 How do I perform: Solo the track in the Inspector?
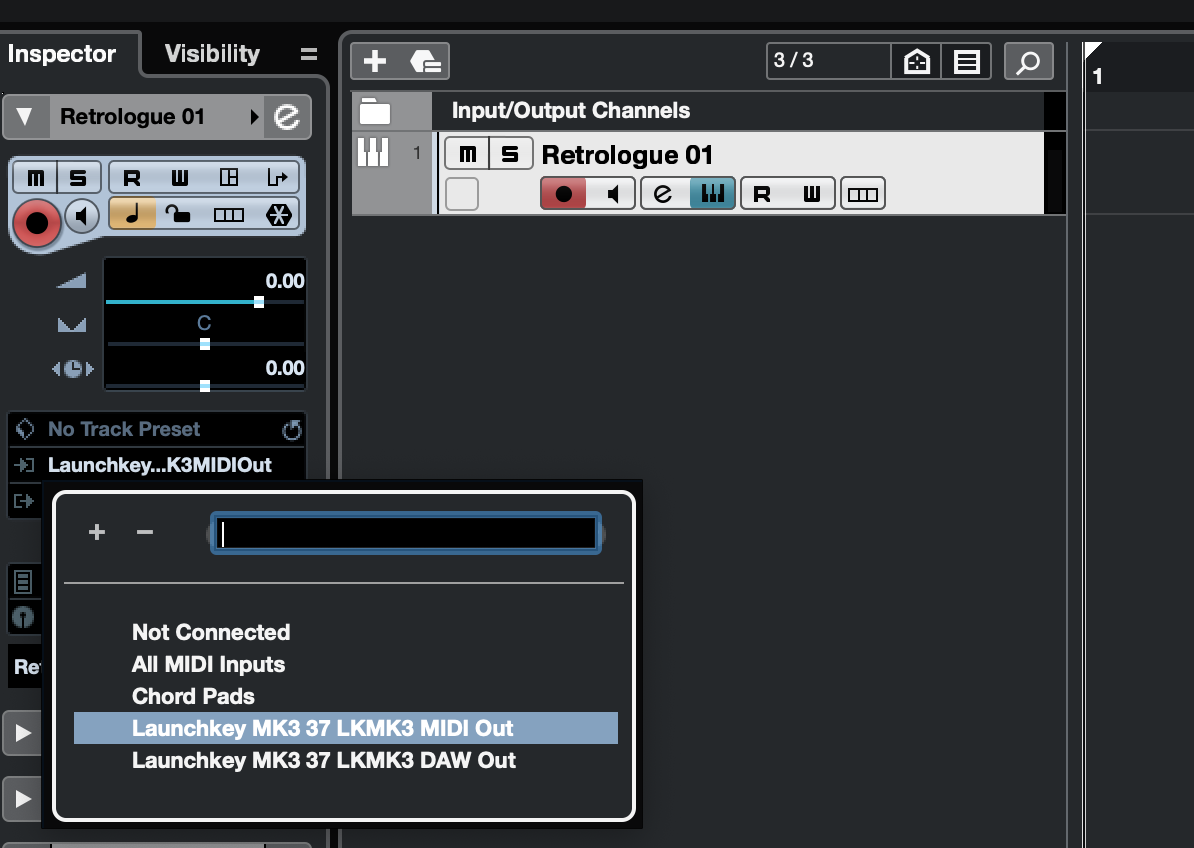point(78,178)
